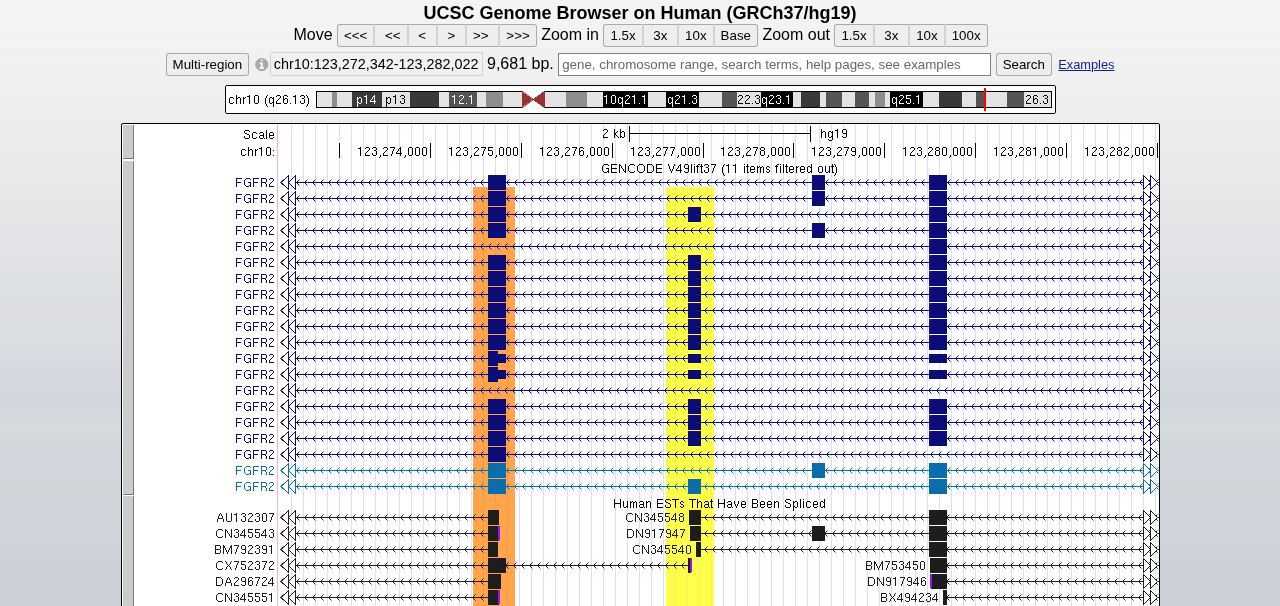Focus the gene search input field
The height and width of the screenshot is (606, 1280).
pos(774,65)
